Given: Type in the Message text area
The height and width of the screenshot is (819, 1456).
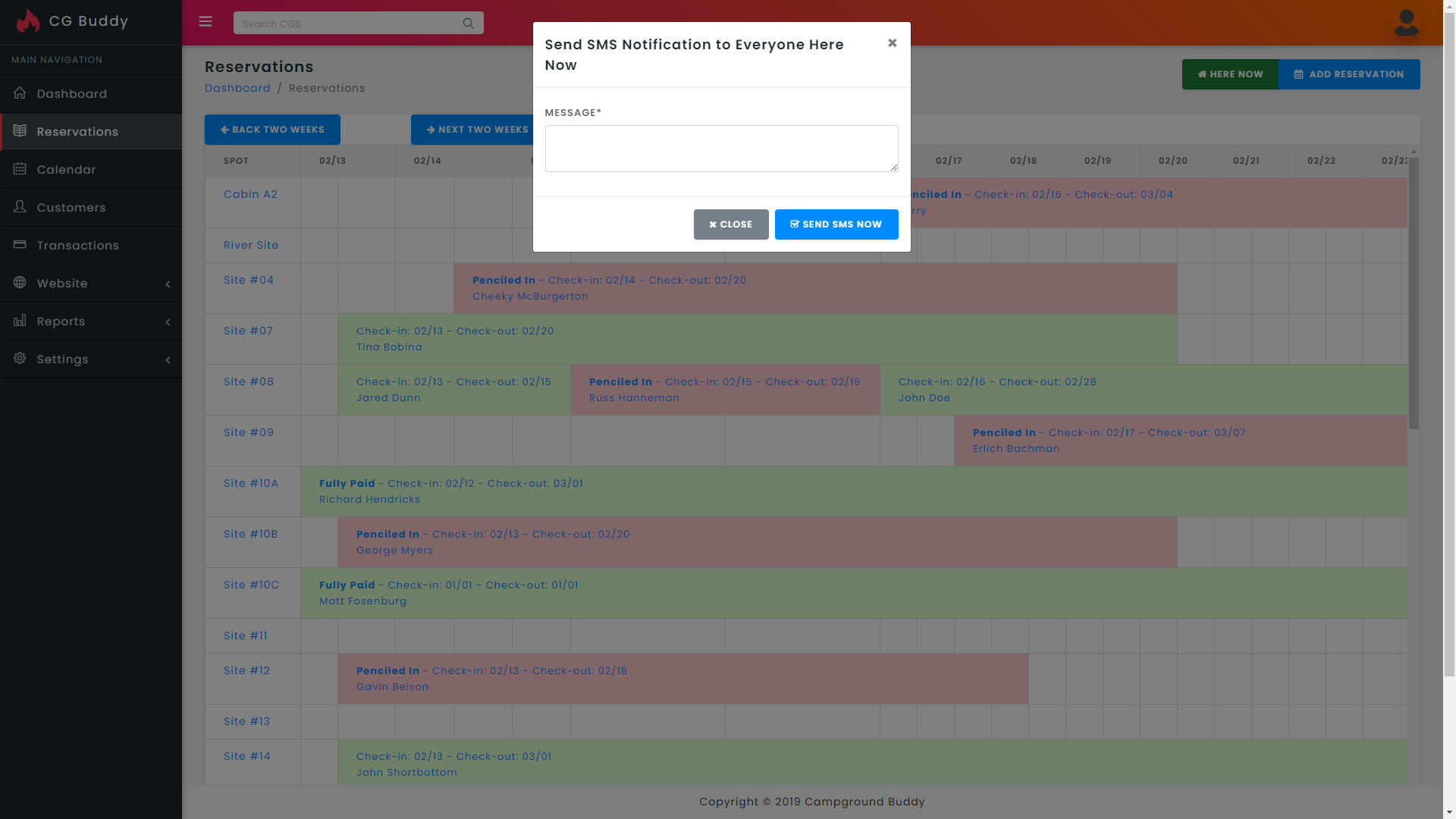Looking at the screenshot, I should point(721,149).
